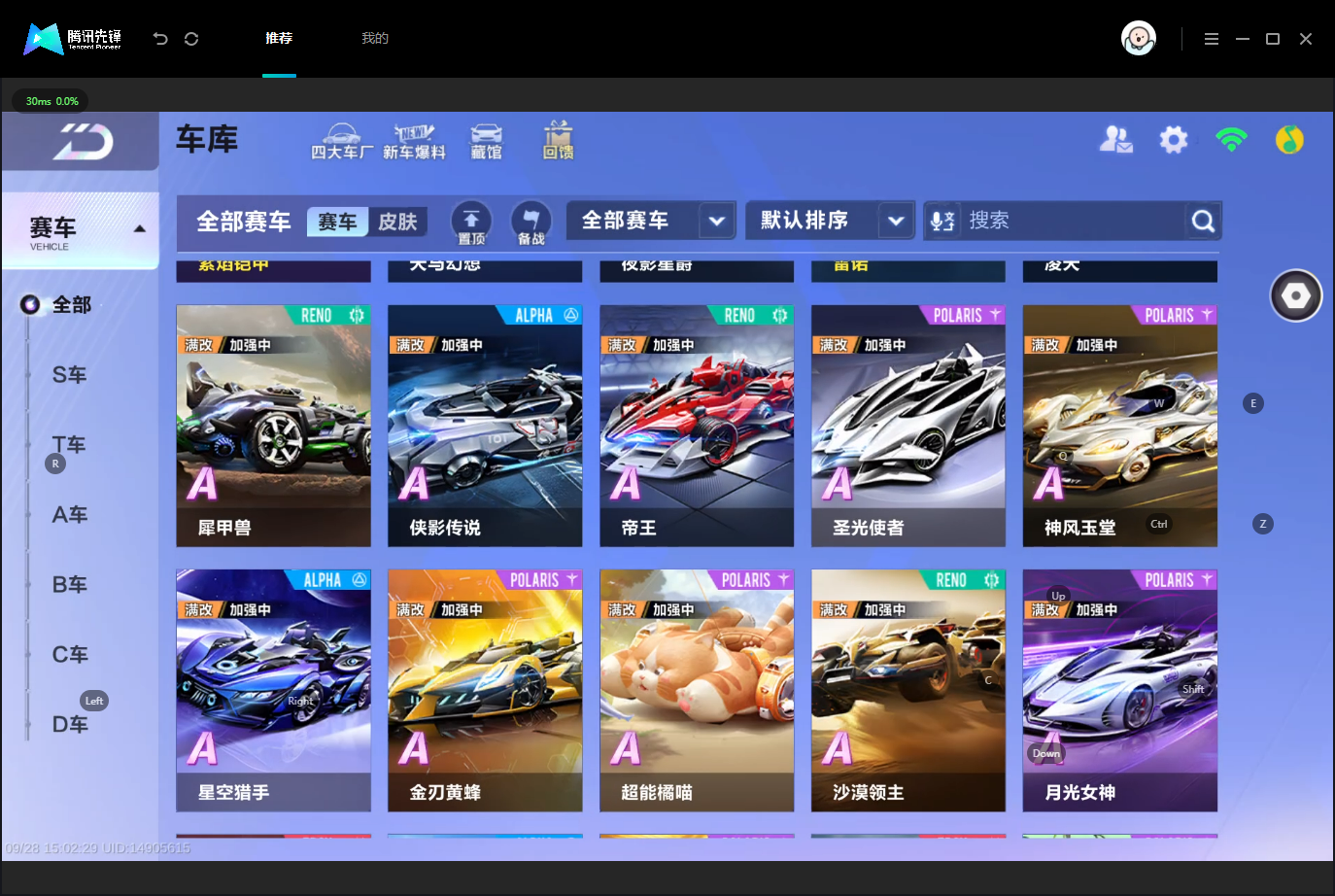Open the user avatar profile

click(1139, 39)
